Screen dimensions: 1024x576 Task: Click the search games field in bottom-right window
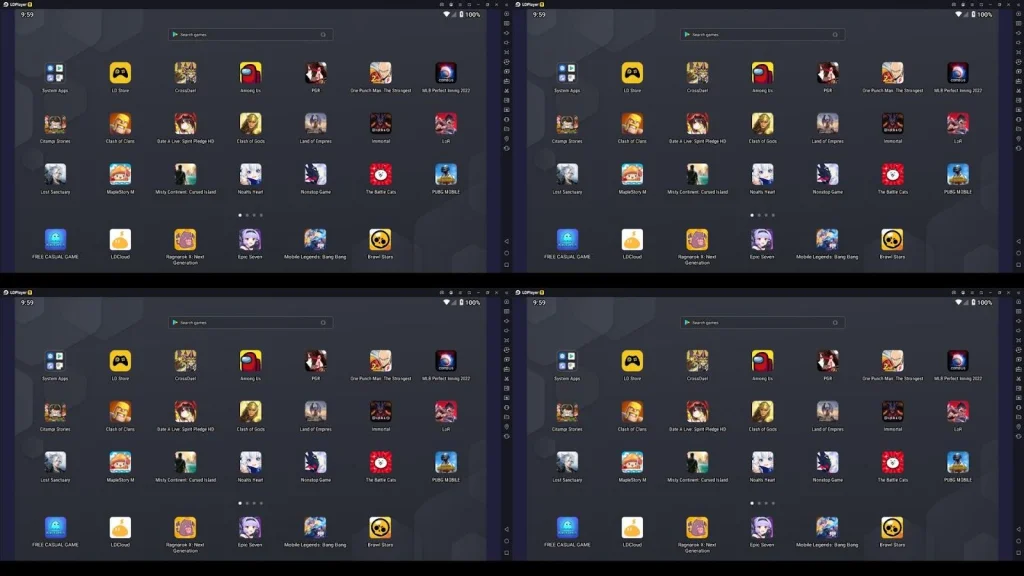(763, 323)
